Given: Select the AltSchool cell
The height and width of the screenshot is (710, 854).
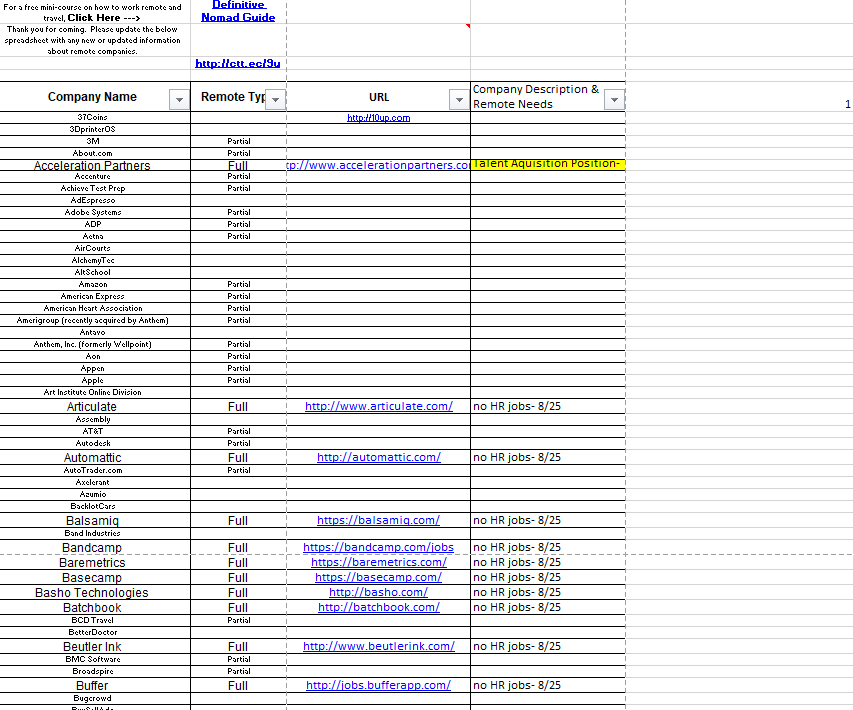Looking at the screenshot, I should pos(93,272).
